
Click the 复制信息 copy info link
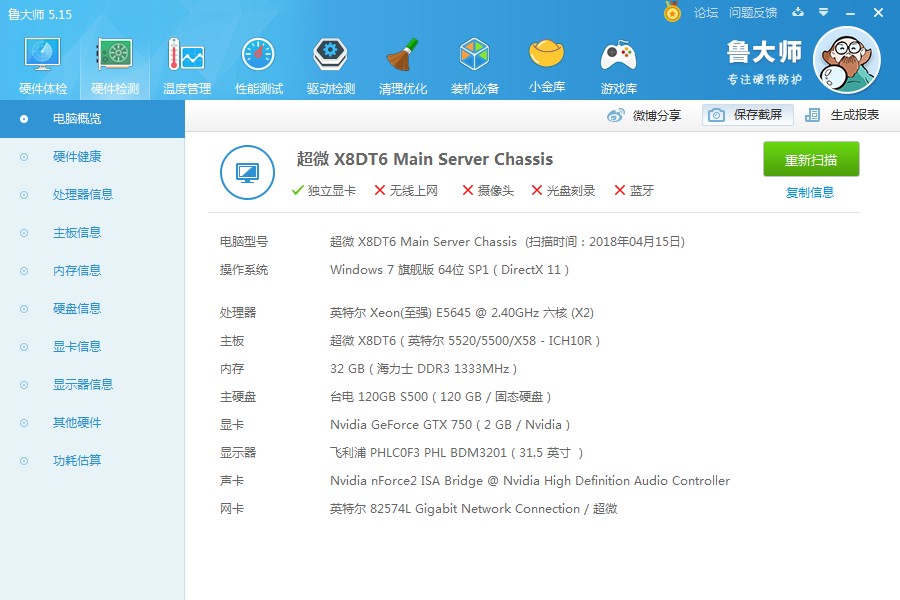[x=810, y=192]
